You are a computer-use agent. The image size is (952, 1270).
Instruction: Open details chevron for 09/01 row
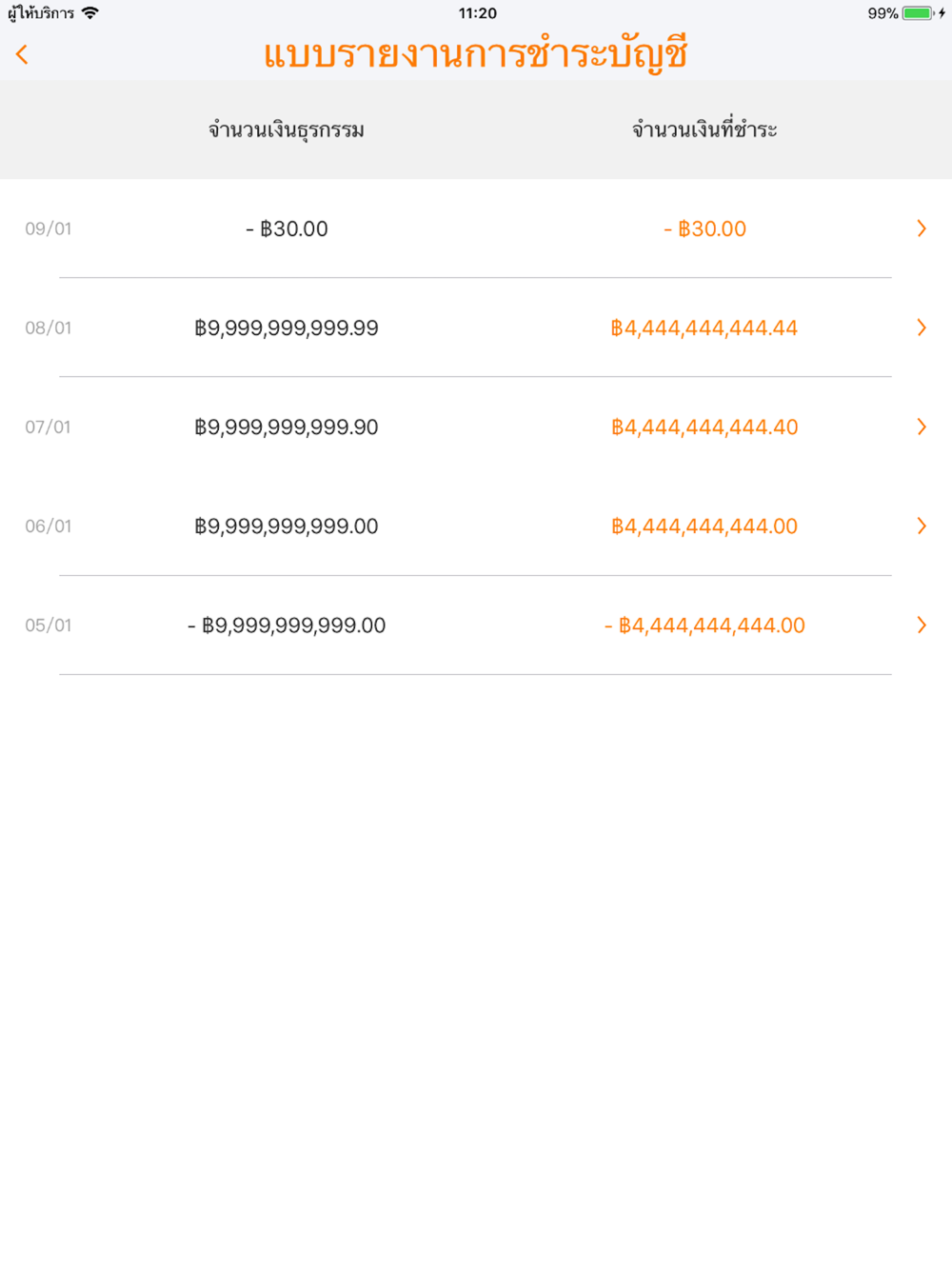point(922,228)
